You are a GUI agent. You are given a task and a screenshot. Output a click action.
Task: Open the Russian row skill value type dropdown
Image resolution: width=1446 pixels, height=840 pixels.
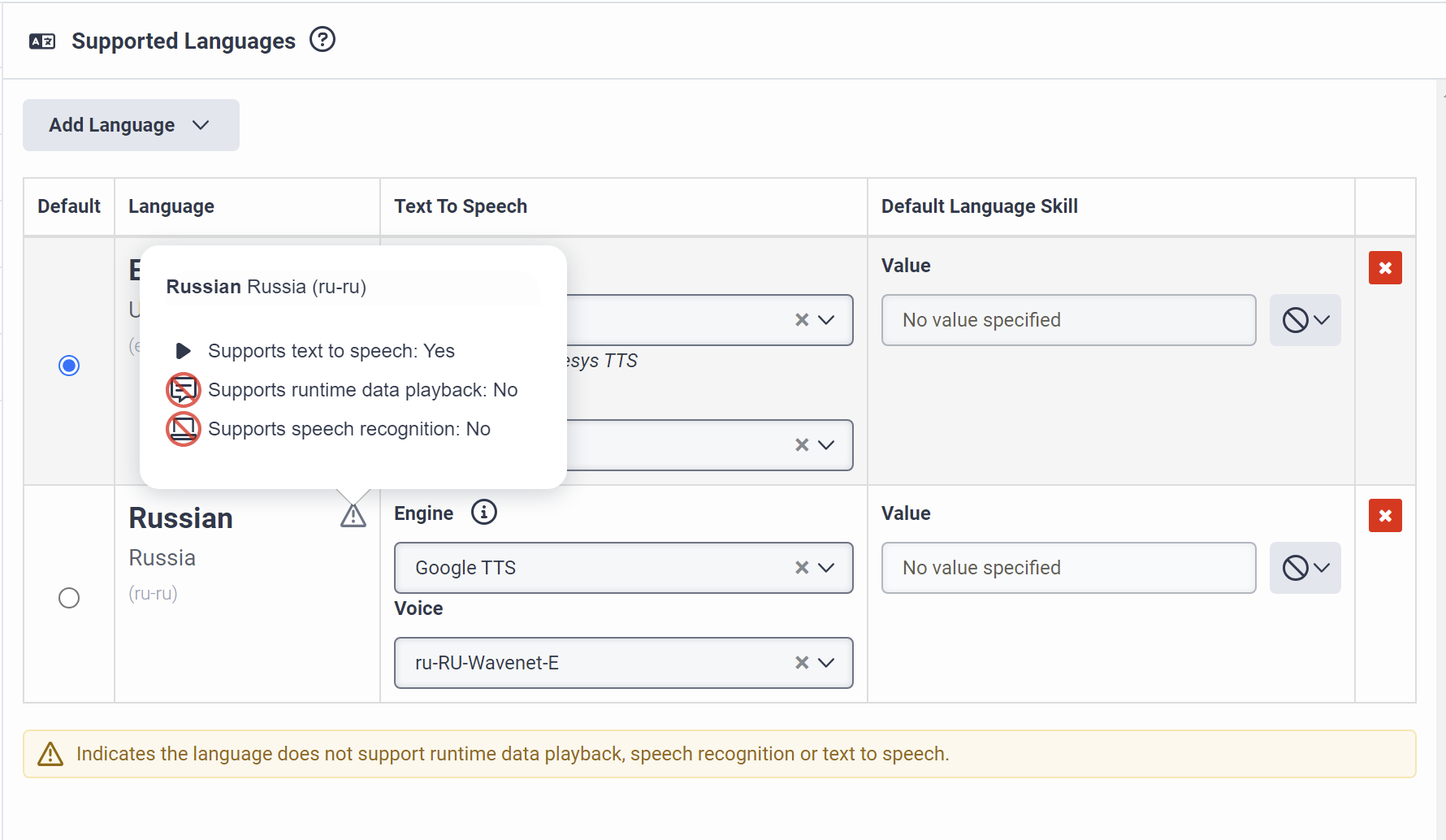coord(1305,568)
